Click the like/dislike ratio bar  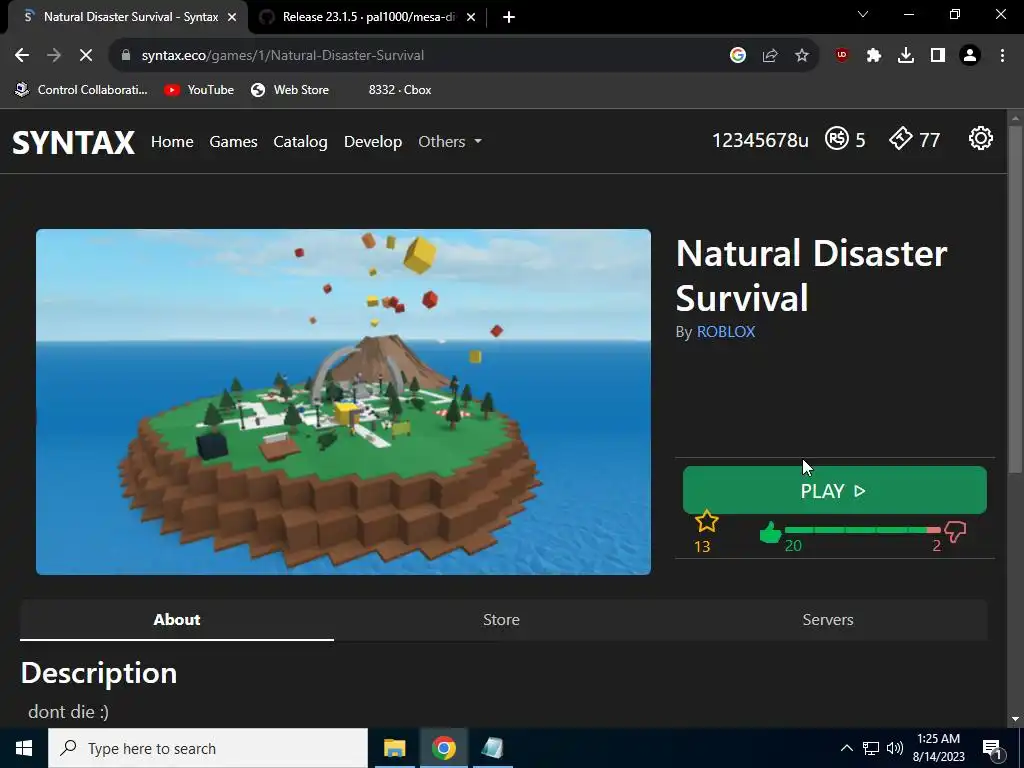pos(862,530)
